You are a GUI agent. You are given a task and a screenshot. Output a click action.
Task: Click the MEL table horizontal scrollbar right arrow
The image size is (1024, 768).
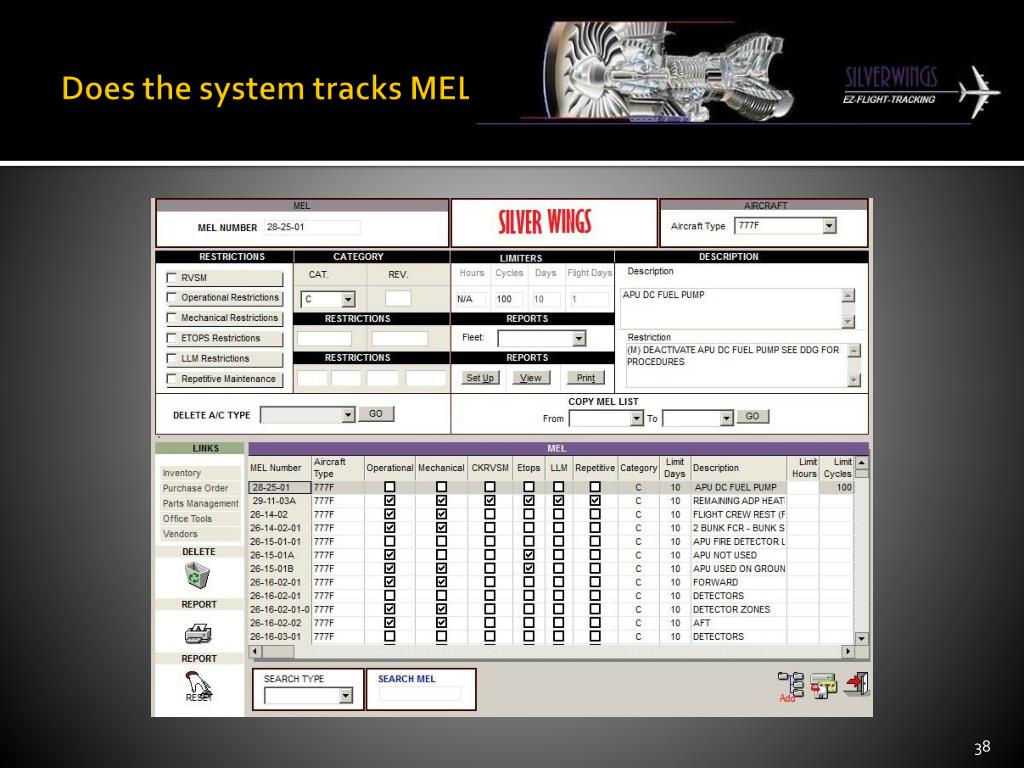click(848, 652)
